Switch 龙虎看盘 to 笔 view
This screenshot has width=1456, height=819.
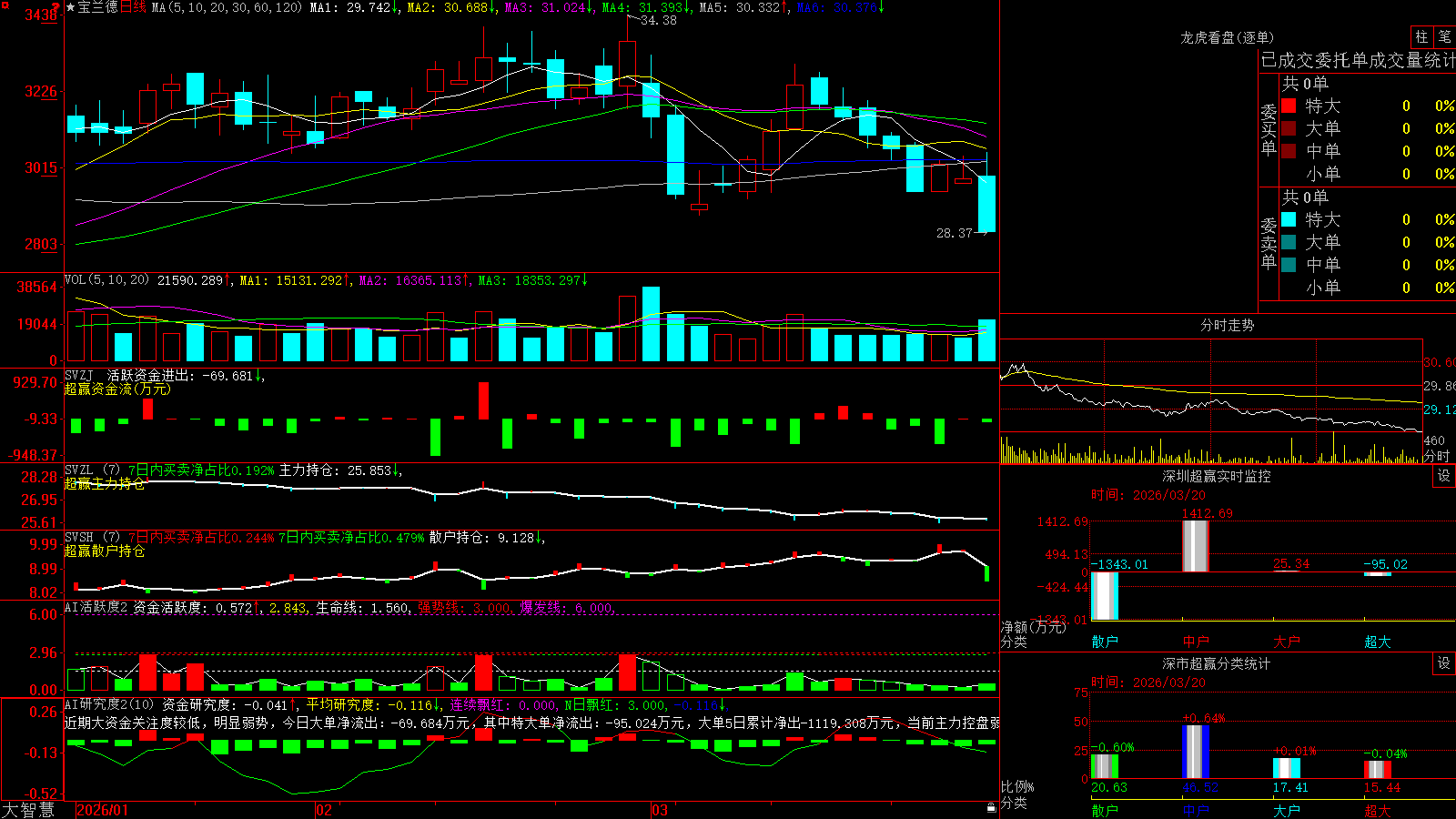pyautogui.click(x=1444, y=37)
